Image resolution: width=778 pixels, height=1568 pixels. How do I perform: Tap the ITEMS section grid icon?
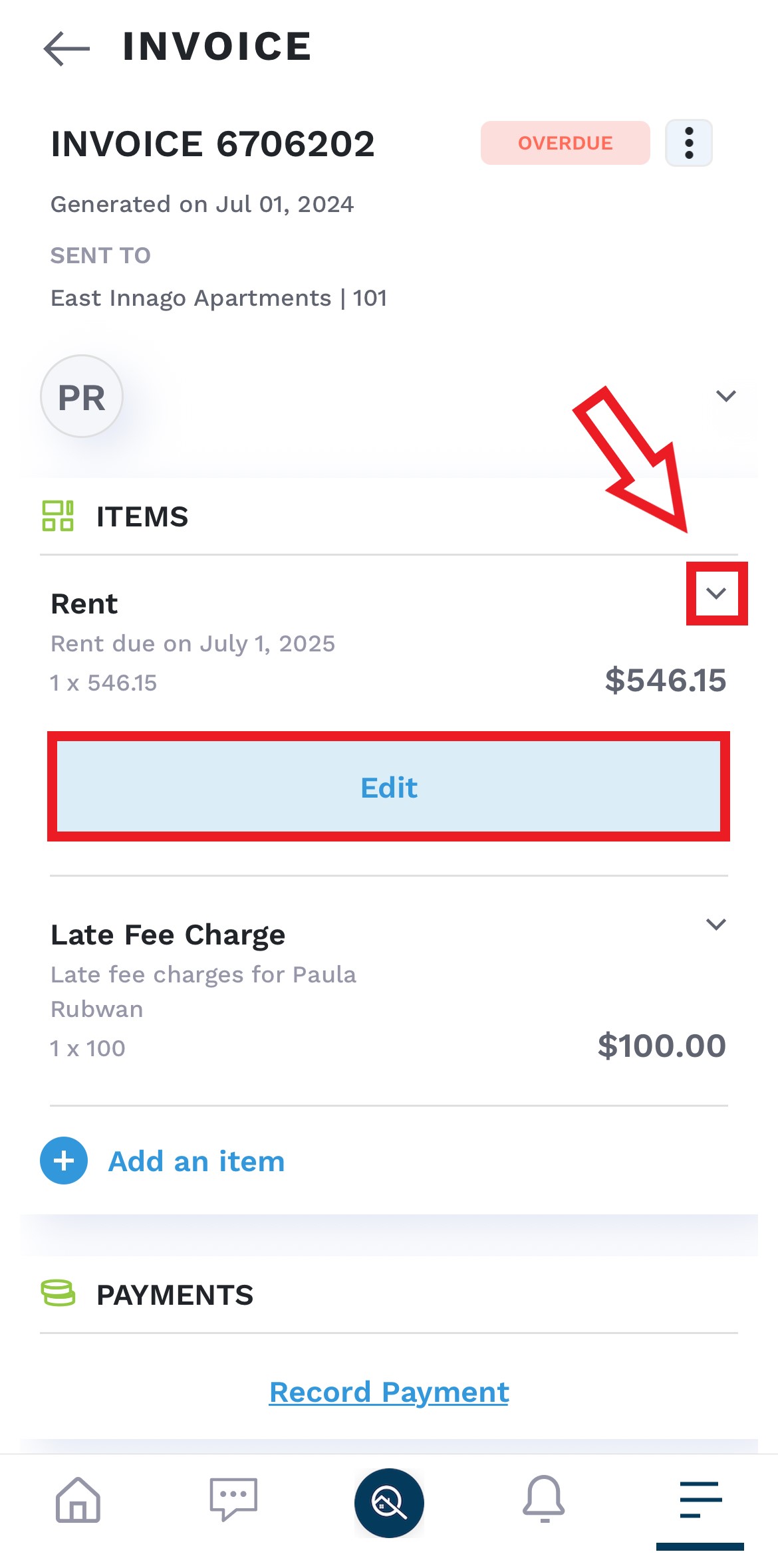[x=58, y=516]
